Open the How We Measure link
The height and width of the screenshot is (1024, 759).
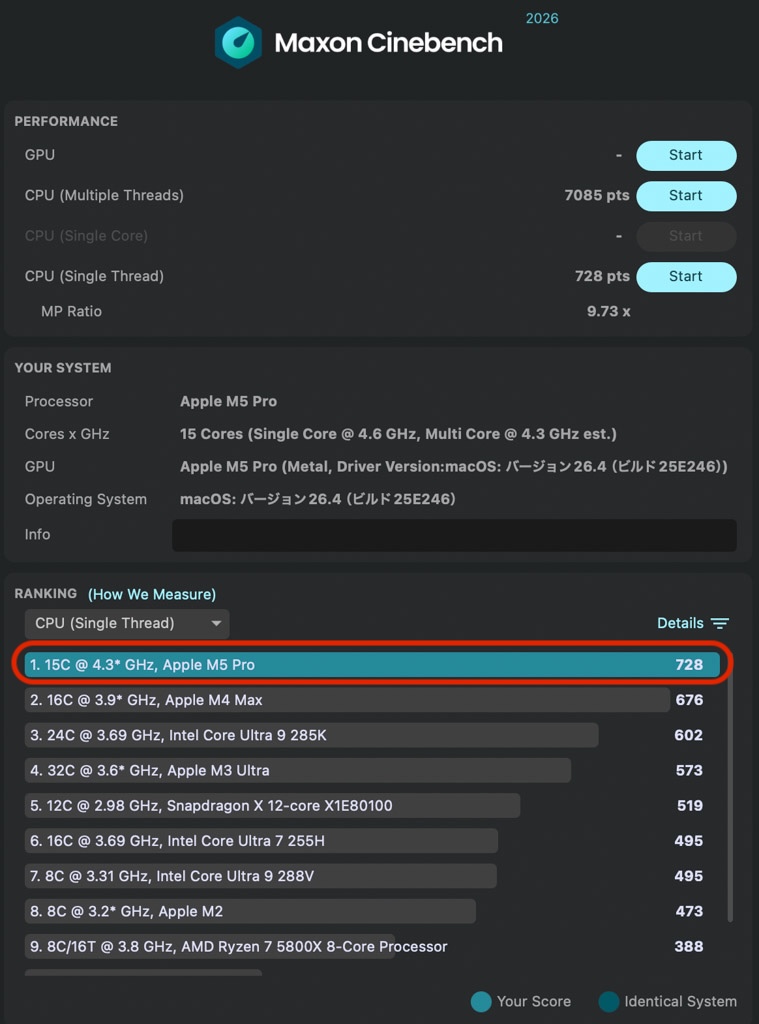point(152,594)
